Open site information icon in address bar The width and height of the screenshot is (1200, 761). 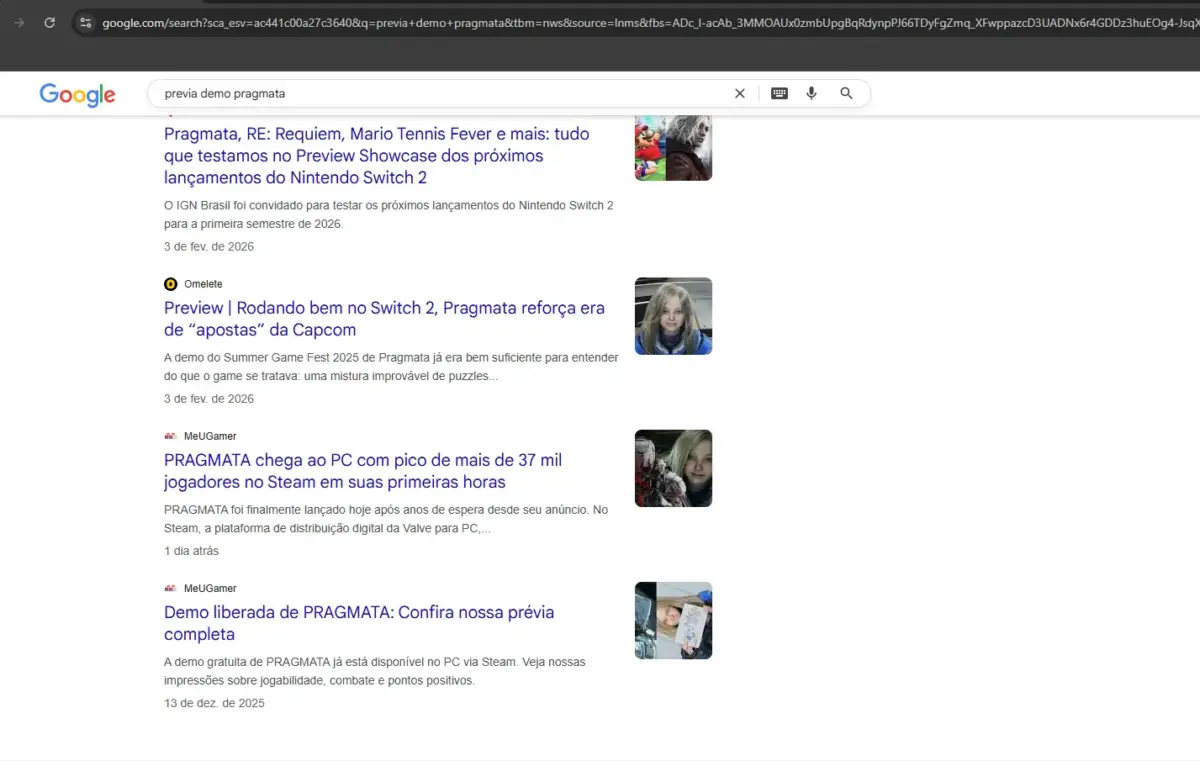tap(86, 22)
